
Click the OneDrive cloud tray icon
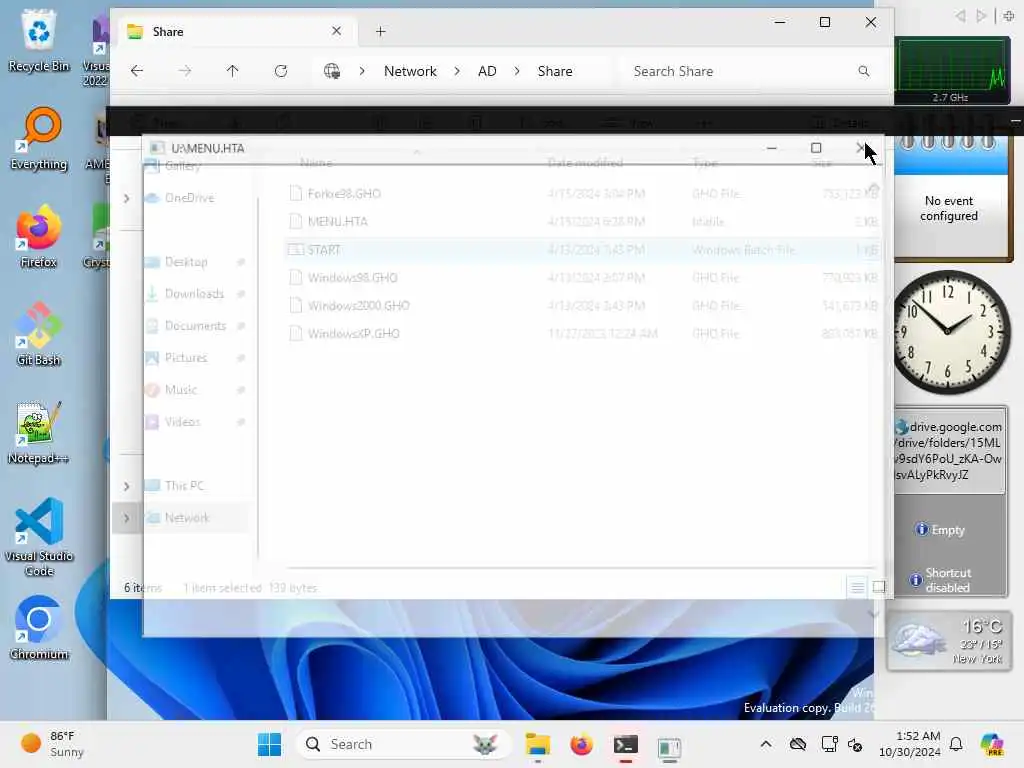[797, 744]
